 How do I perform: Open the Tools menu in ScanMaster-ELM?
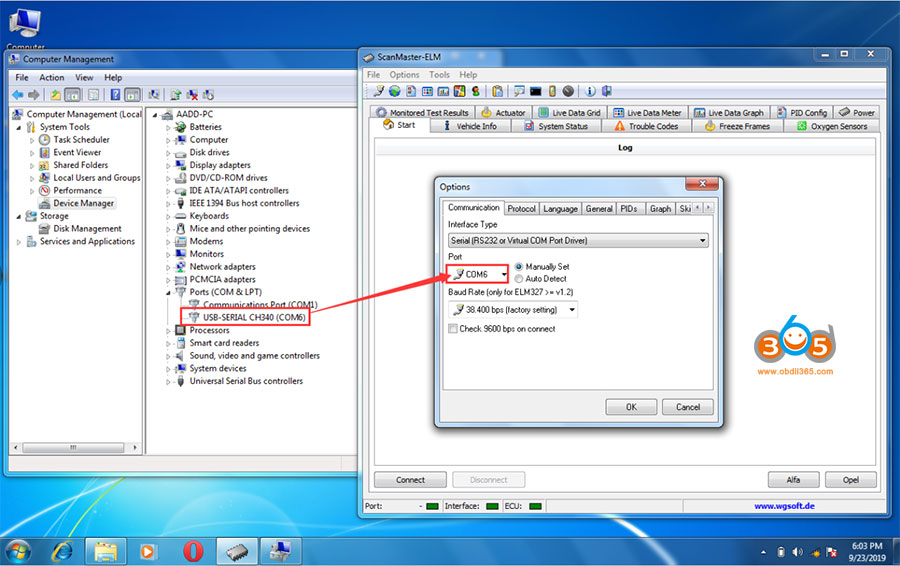pyautogui.click(x=439, y=75)
